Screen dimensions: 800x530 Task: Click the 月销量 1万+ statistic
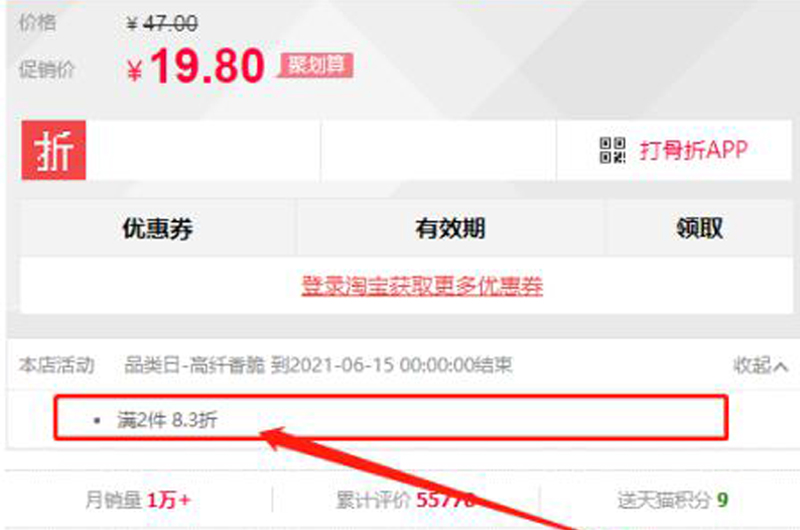click(138, 500)
